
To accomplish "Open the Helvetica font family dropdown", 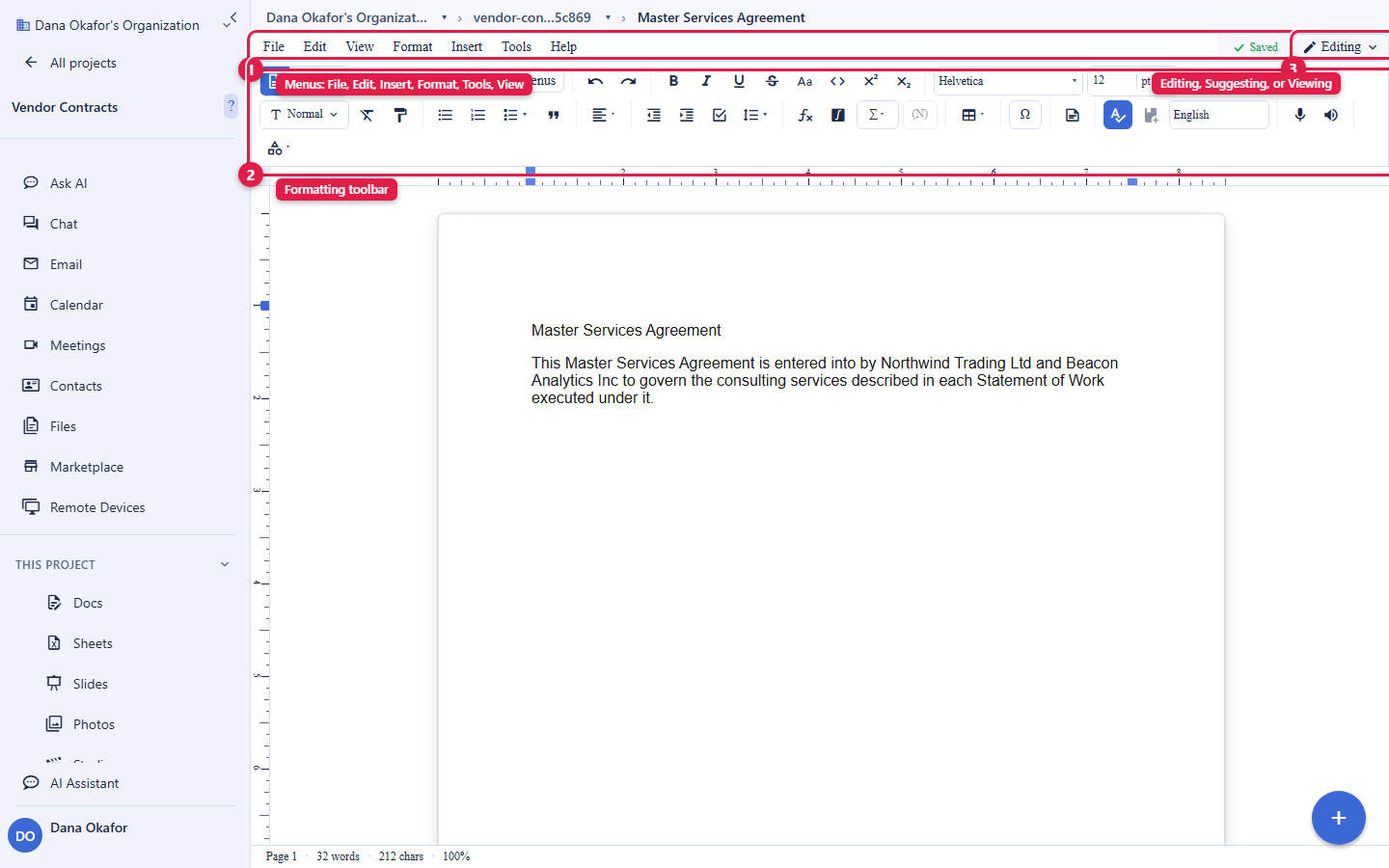I will [1008, 81].
